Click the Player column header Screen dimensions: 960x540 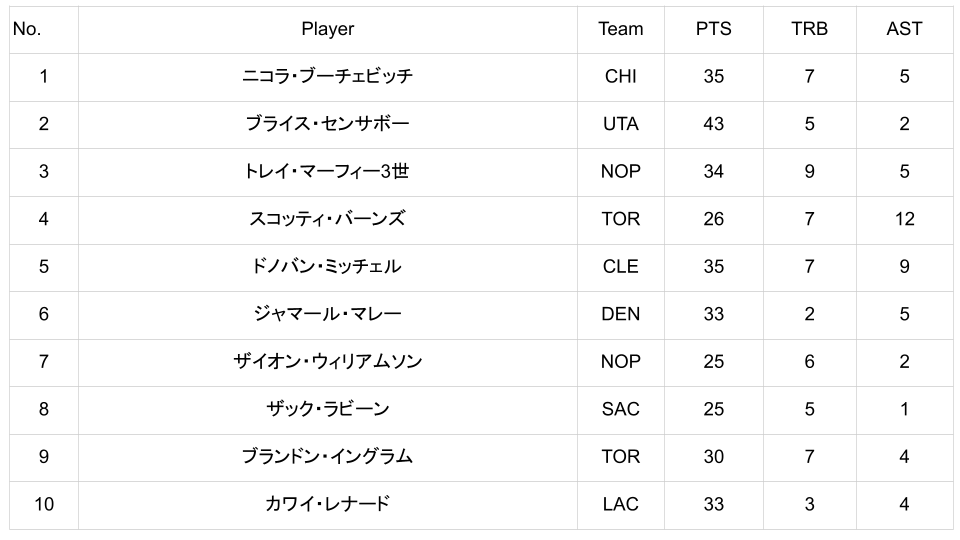click(328, 29)
